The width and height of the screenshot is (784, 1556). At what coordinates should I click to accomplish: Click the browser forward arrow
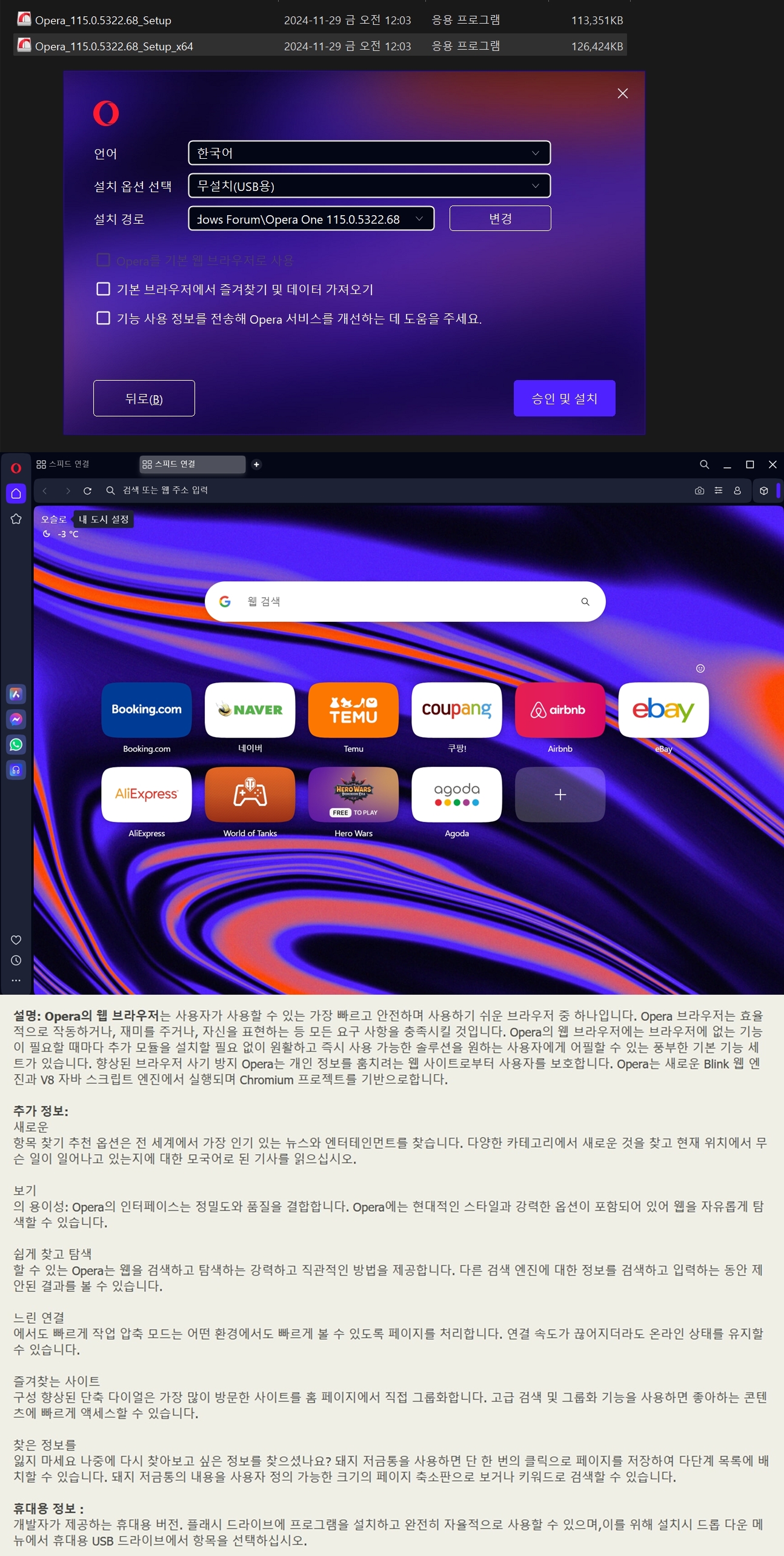(67, 490)
